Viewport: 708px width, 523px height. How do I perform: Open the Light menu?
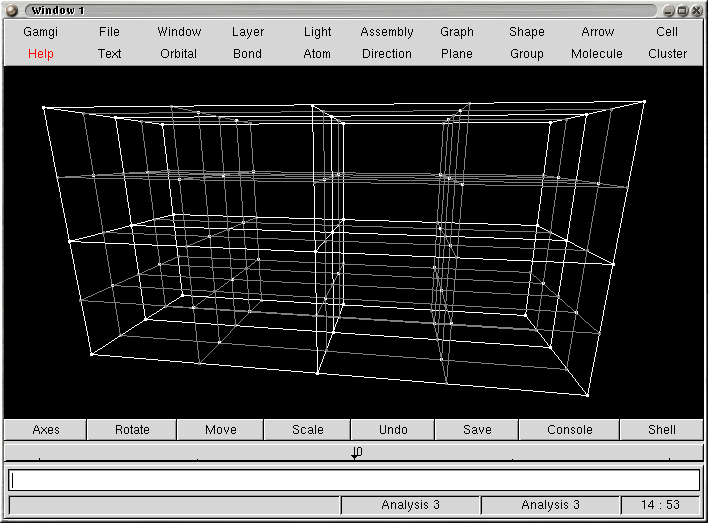pyautogui.click(x=317, y=32)
